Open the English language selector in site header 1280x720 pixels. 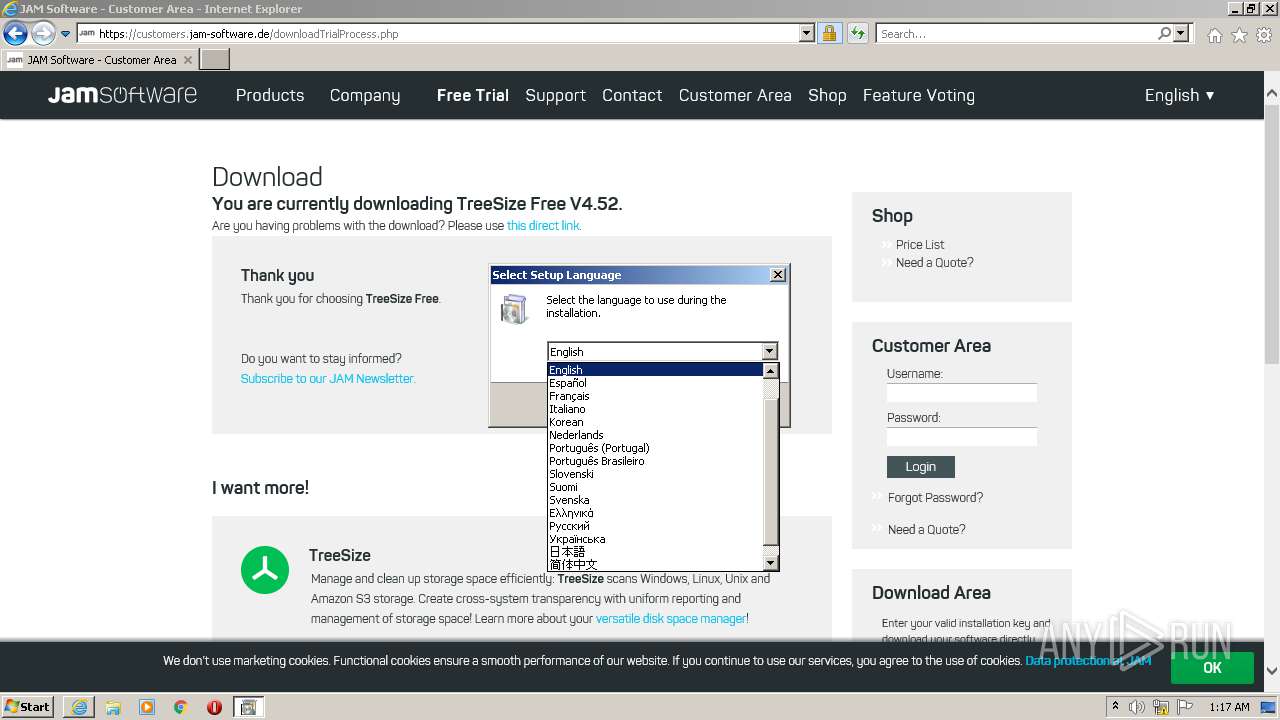(x=1180, y=95)
